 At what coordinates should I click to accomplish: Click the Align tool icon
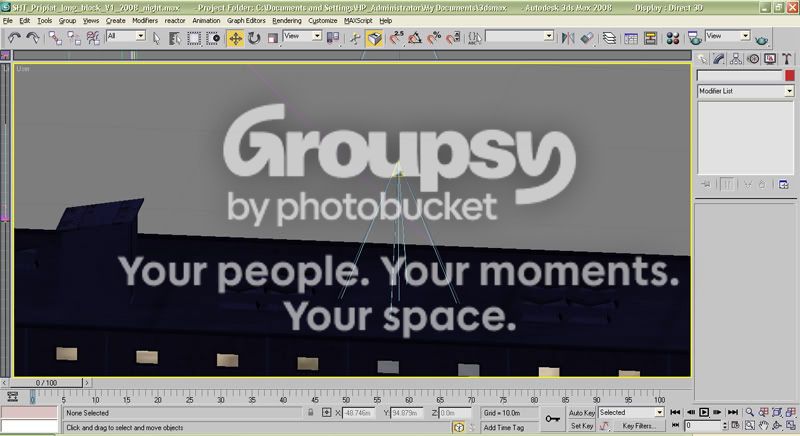(x=587, y=38)
